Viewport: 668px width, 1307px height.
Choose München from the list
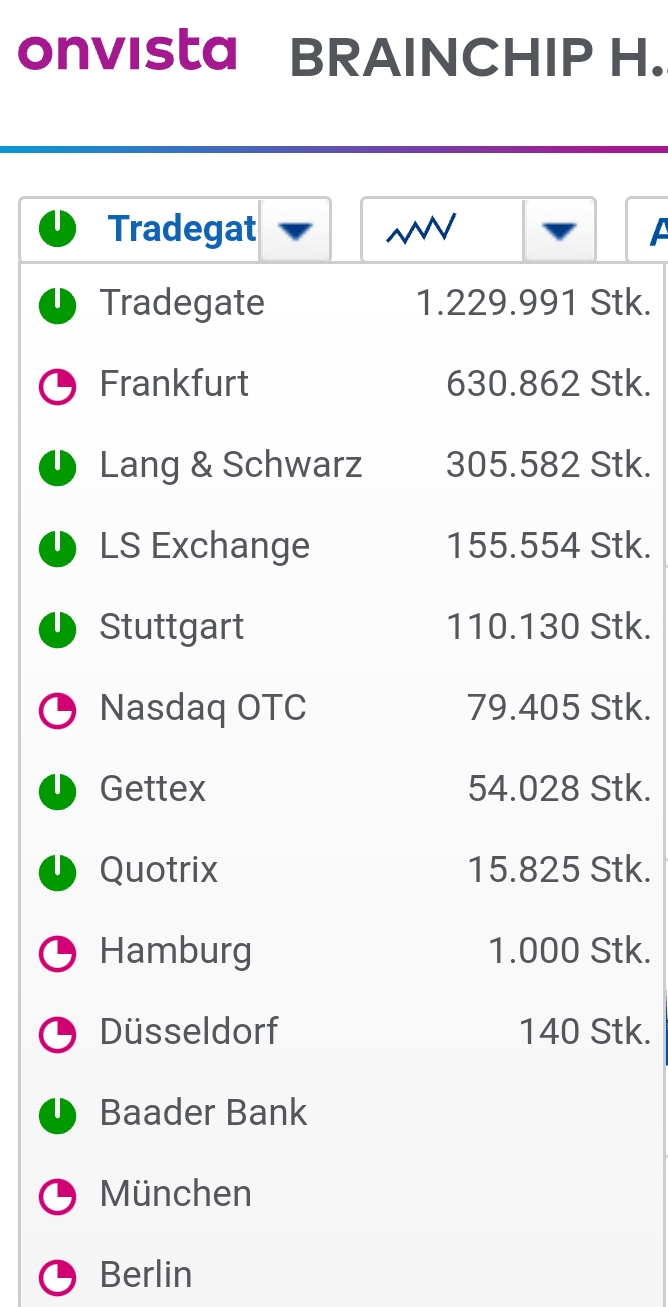175,1194
